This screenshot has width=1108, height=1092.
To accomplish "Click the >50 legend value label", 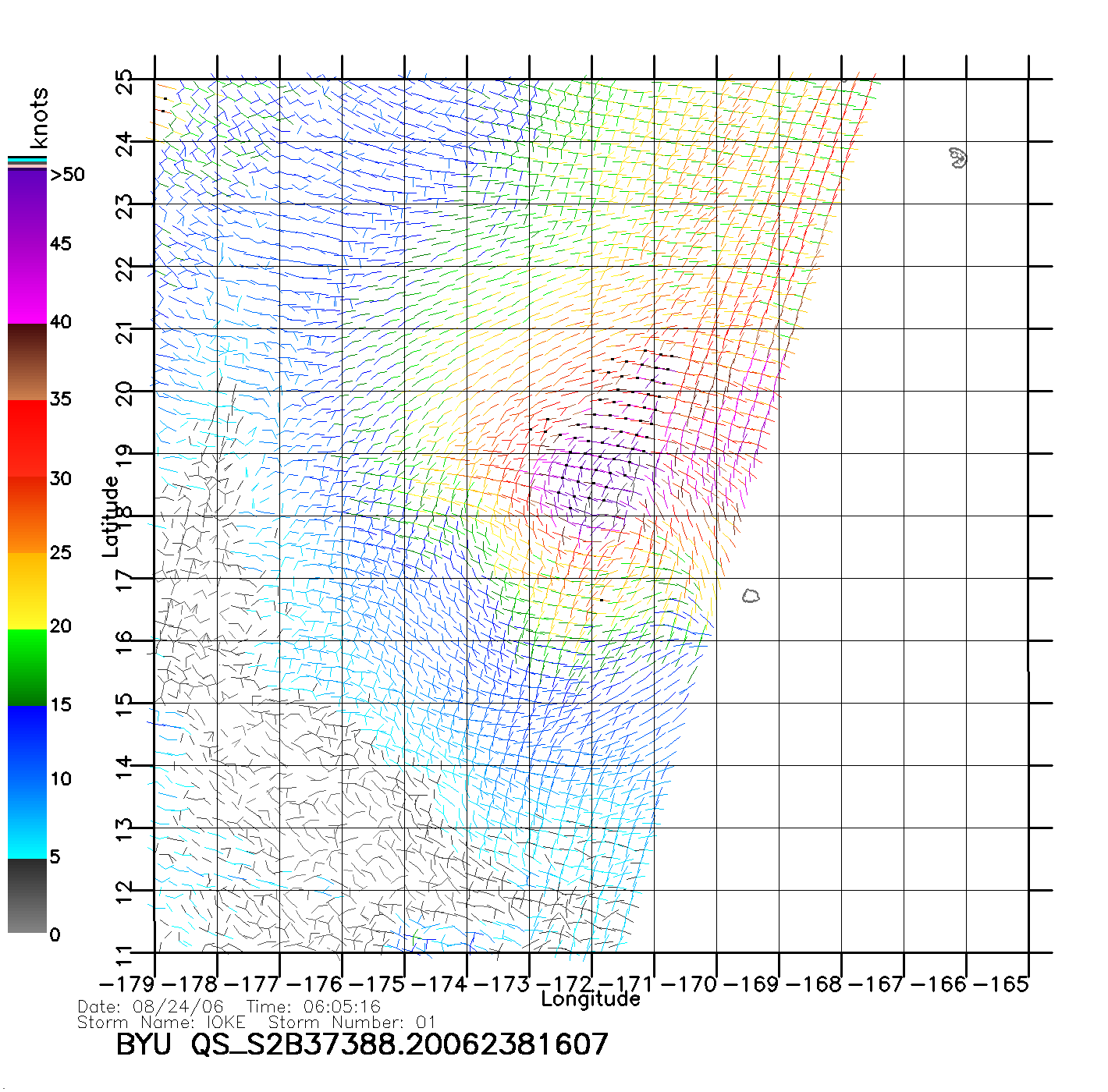I will 67,175.
